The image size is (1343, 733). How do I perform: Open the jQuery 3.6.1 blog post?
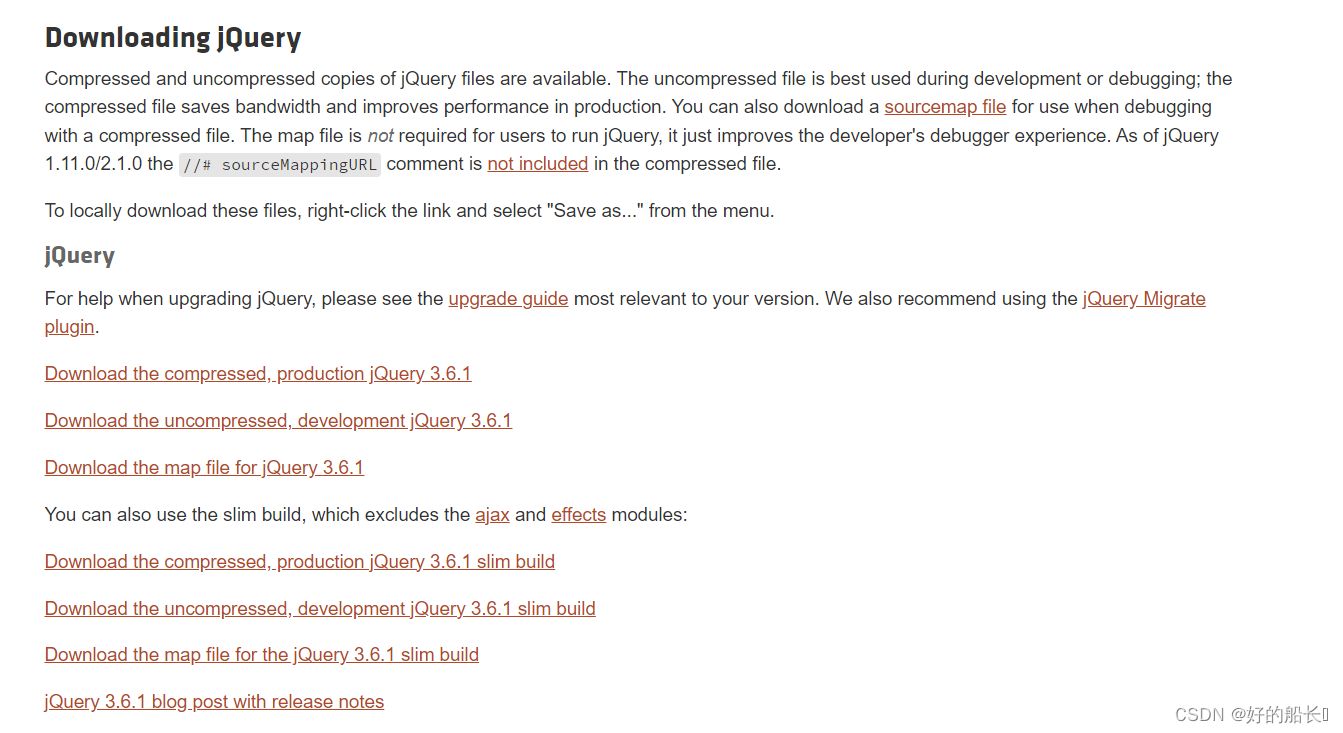(214, 701)
